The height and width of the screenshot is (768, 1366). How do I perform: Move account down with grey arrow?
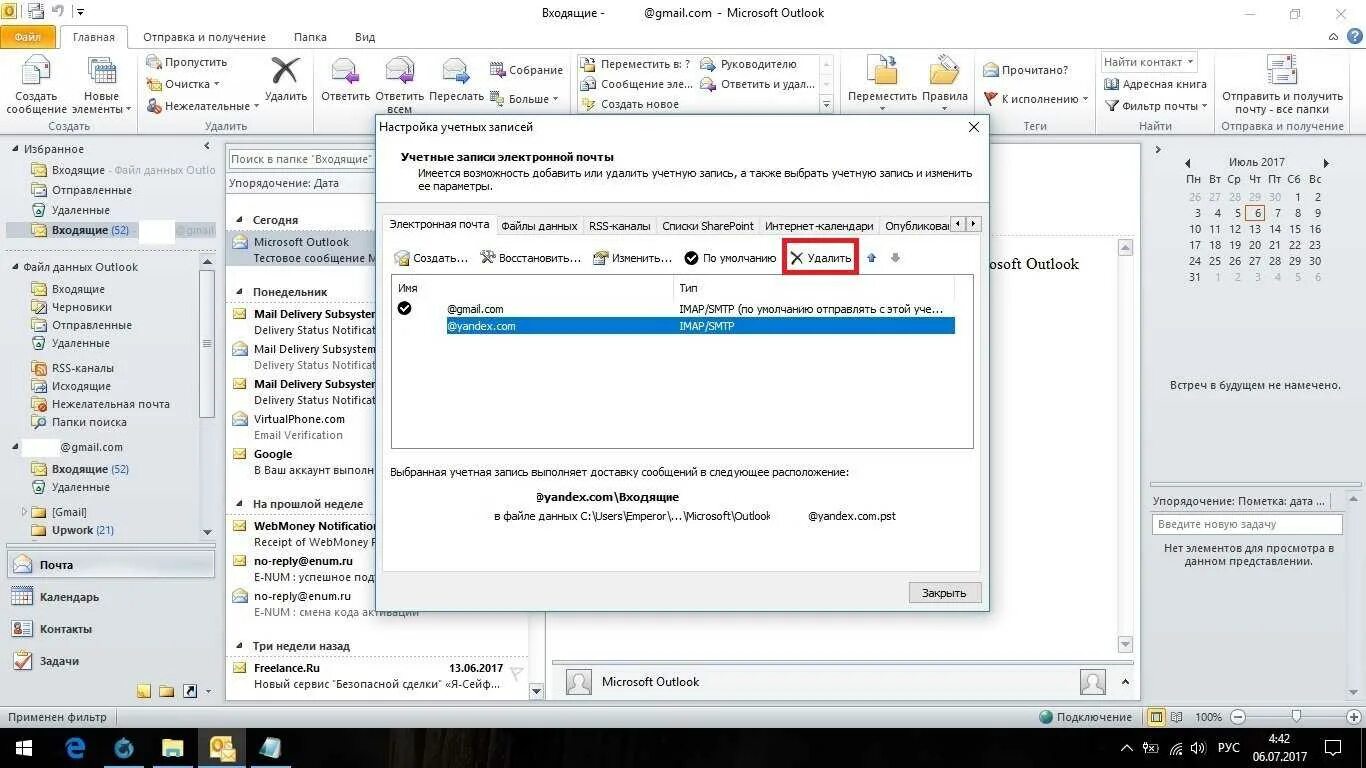895,258
